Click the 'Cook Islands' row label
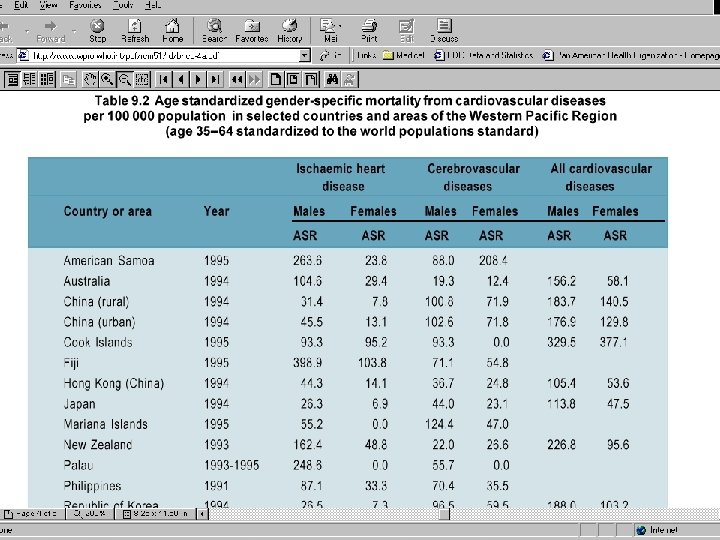 [x=98, y=342]
